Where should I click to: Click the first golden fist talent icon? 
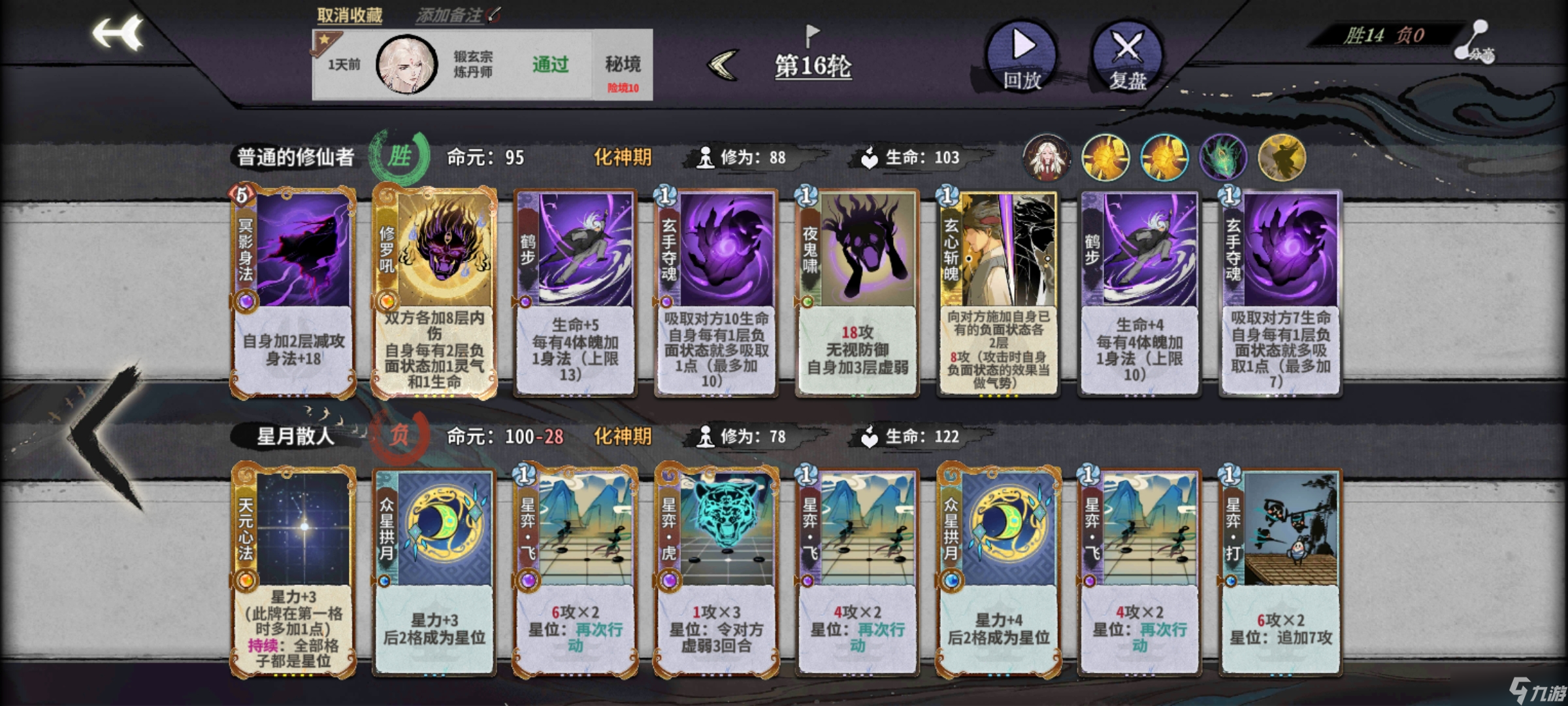point(1105,158)
